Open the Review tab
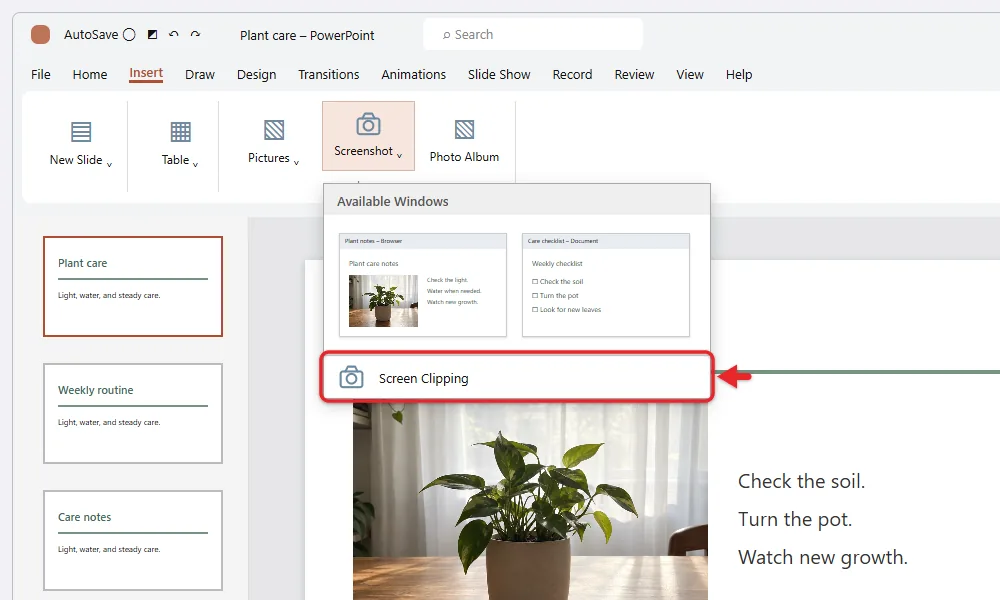This screenshot has height=600, width=1000. [634, 75]
